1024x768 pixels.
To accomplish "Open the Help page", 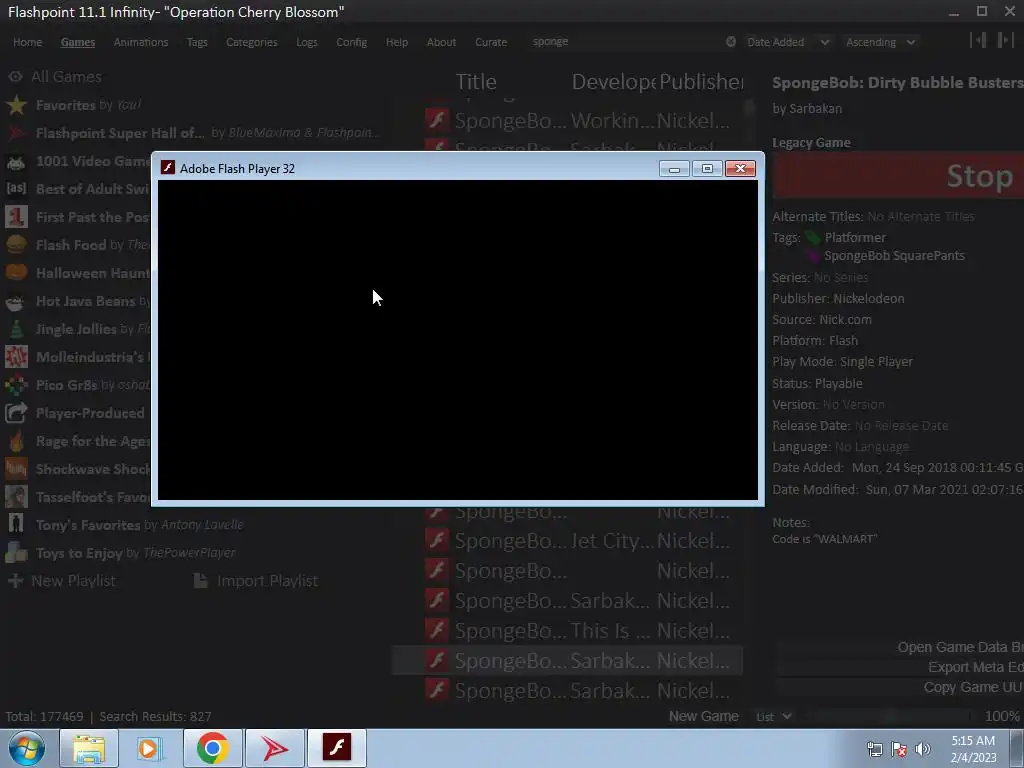I will 396,42.
